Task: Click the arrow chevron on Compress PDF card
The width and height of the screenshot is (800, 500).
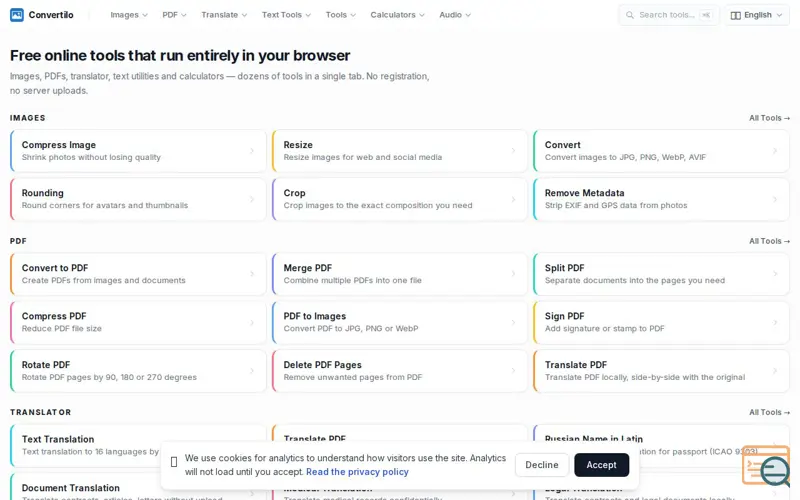Action: [252, 322]
